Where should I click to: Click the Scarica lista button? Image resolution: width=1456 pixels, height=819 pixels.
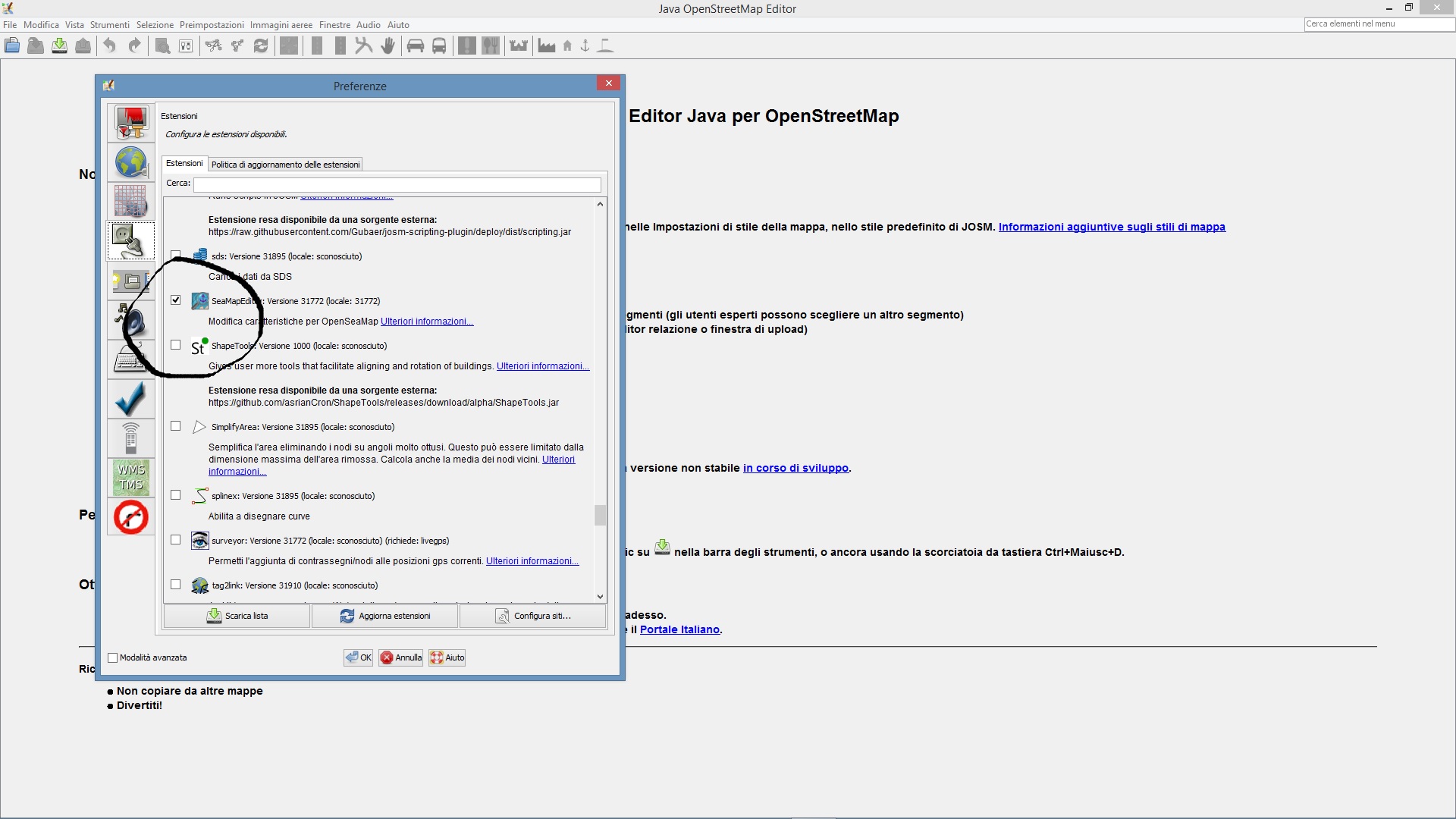click(x=237, y=616)
